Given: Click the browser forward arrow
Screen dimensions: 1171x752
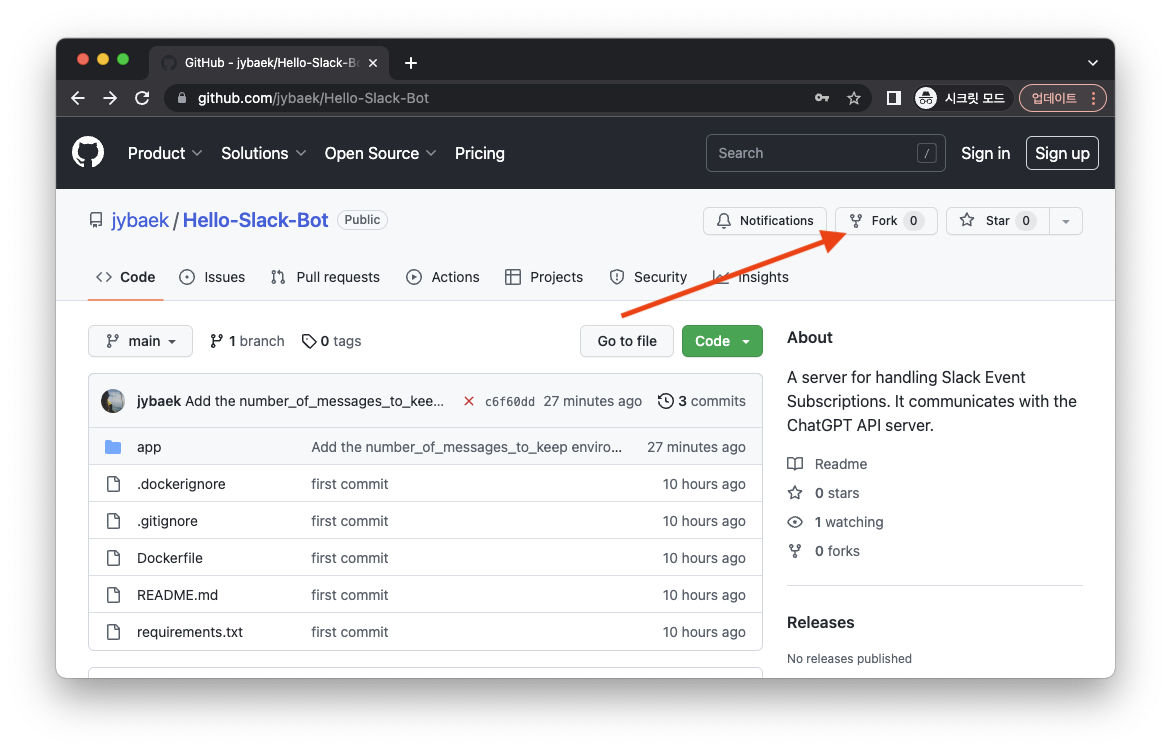Looking at the screenshot, I should (110, 98).
